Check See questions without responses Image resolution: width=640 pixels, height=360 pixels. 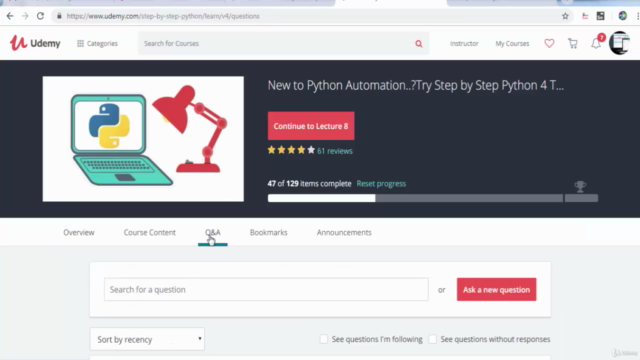click(433, 339)
